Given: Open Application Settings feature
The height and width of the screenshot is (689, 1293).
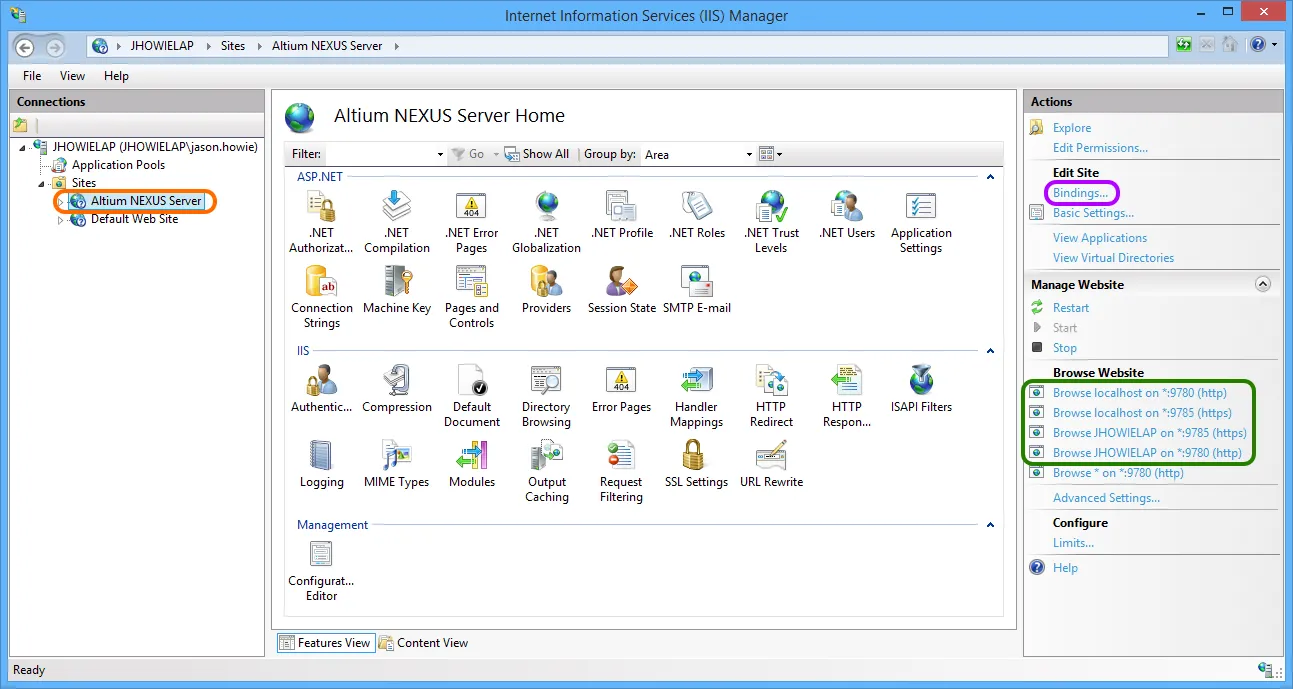Looking at the screenshot, I should (921, 222).
